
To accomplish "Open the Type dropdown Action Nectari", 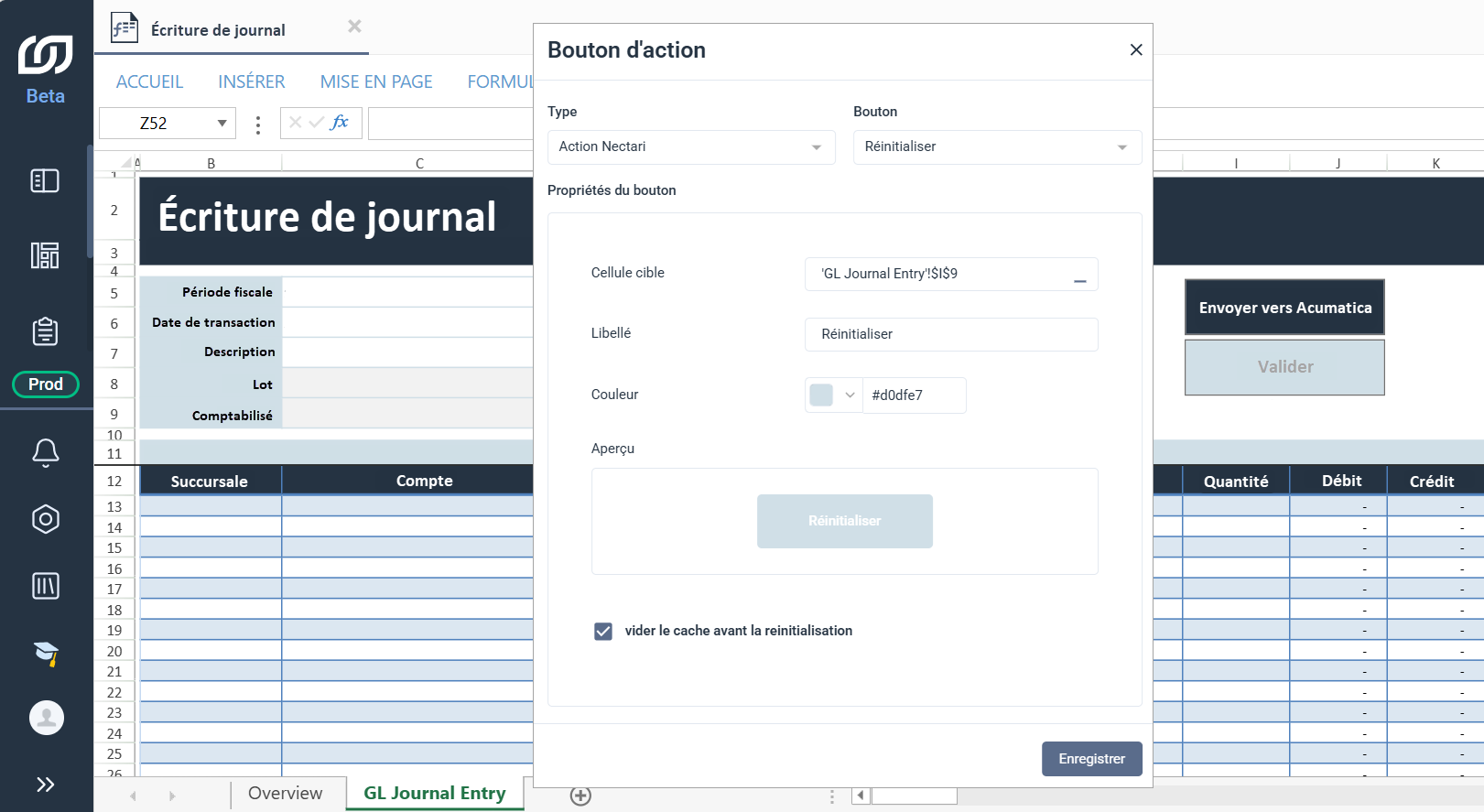I will pos(691,147).
